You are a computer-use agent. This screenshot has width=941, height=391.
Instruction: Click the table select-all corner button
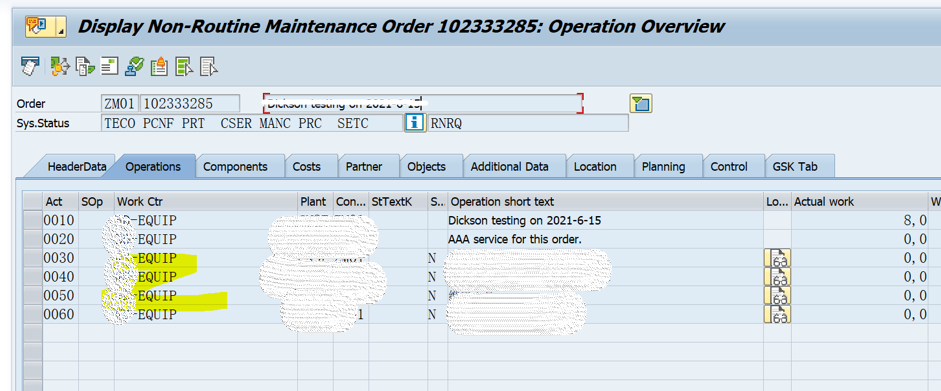pos(32,201)
